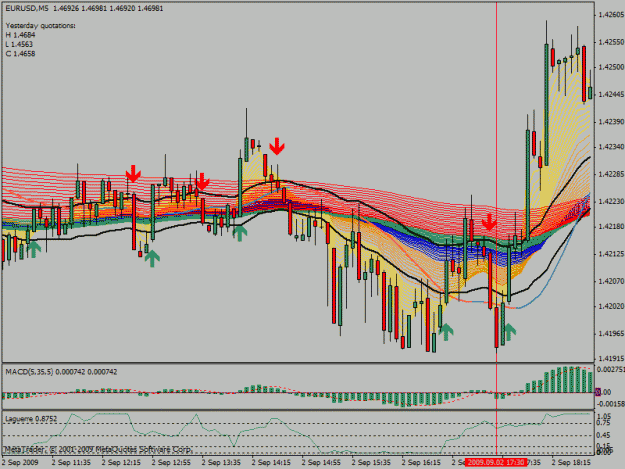The image size is (625, 469).
Task: Click the 1.41915 price axis label
Action: (x=611, y=359)
